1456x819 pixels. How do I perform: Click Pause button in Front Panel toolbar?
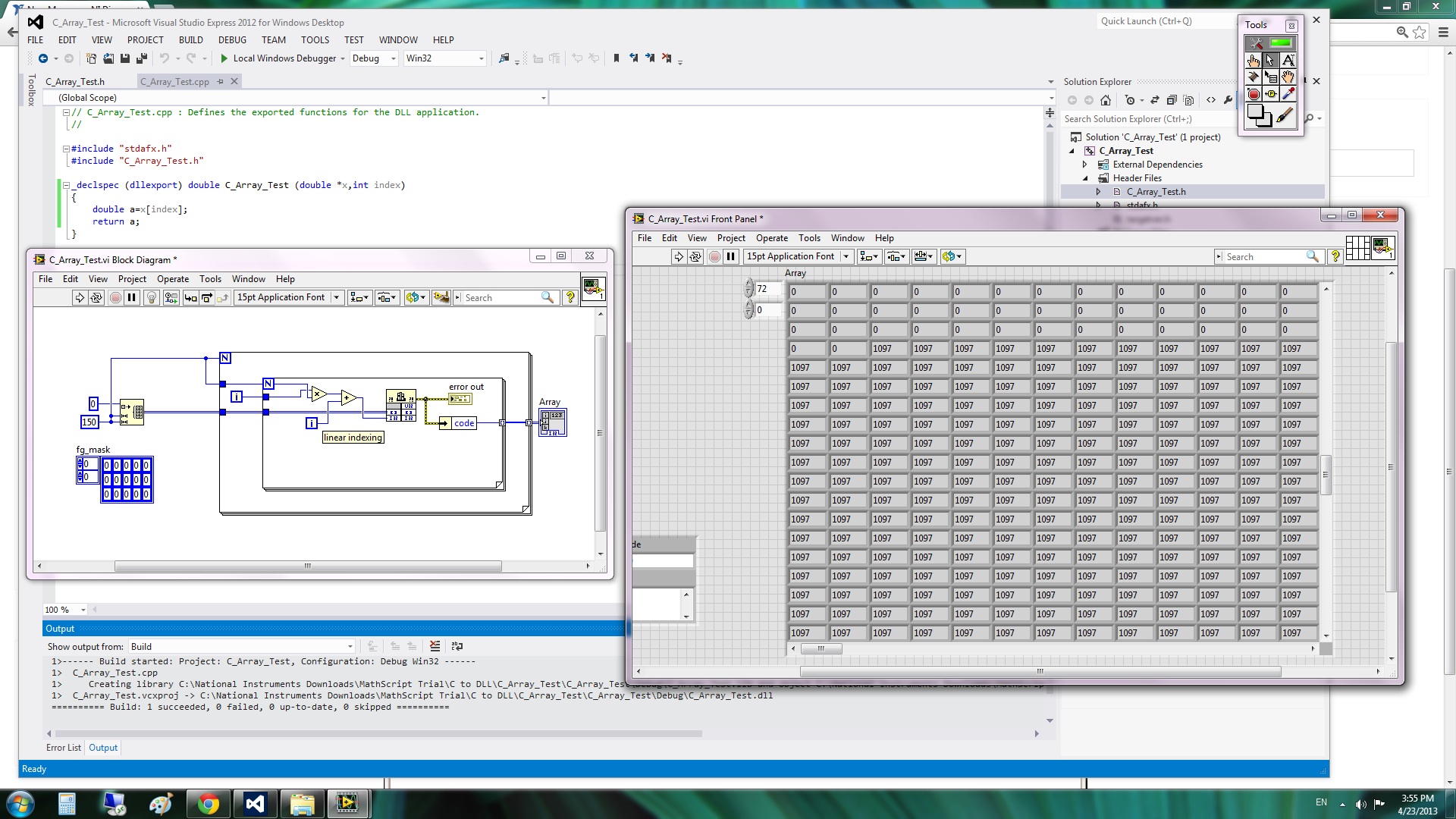click(731, 257)
